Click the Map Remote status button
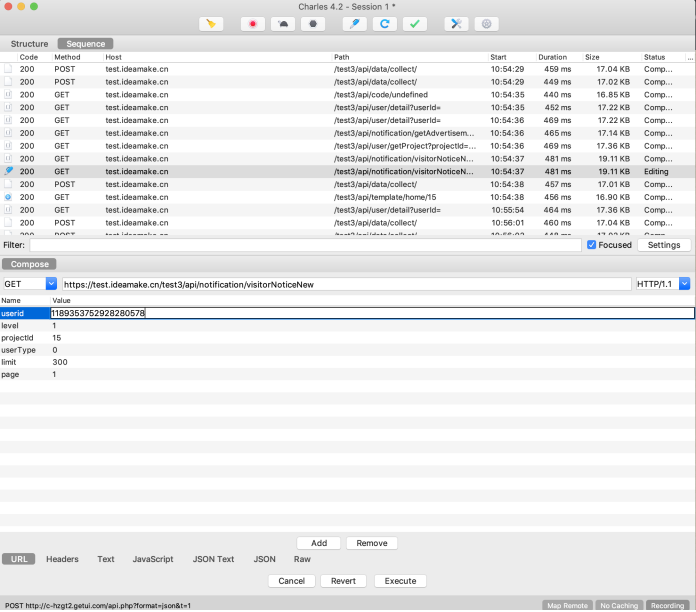Viewport: 696px width, 612px height. [x=567, y=605]
